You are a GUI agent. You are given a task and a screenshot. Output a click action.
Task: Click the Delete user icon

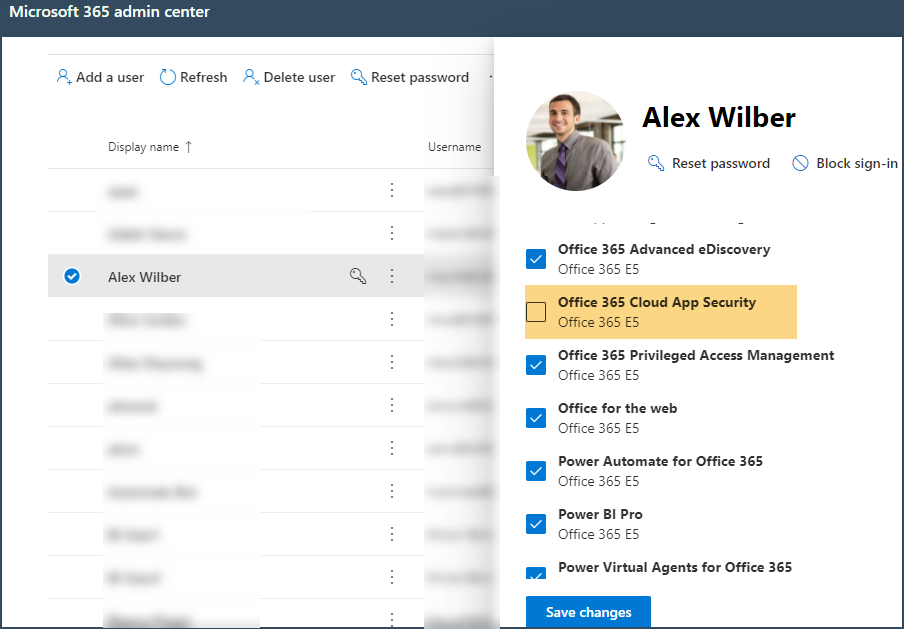[x=251, y=77]
